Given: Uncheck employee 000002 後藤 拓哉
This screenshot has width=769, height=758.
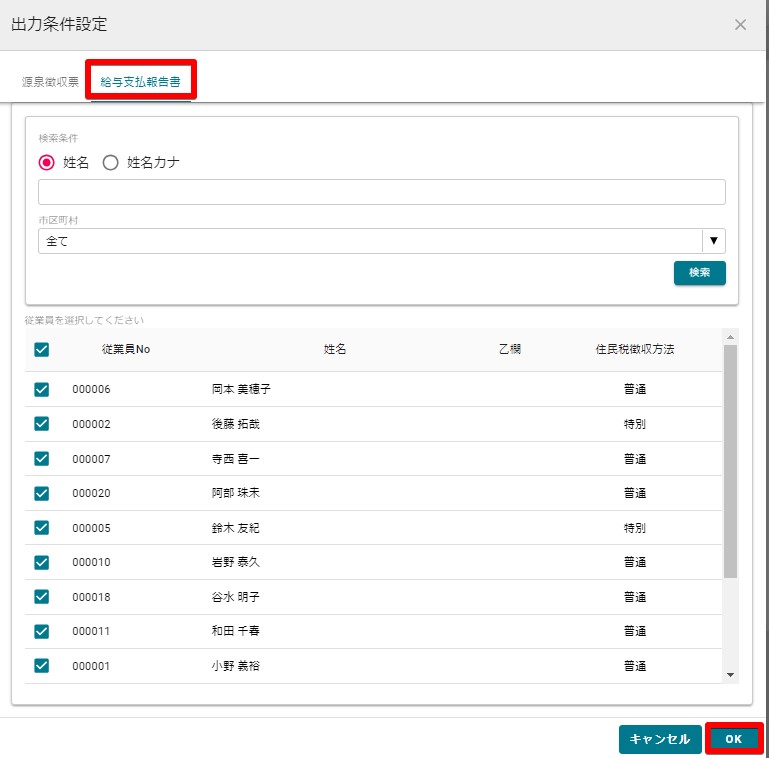Looking at the screenshot, I should click(x=42, y=424).
